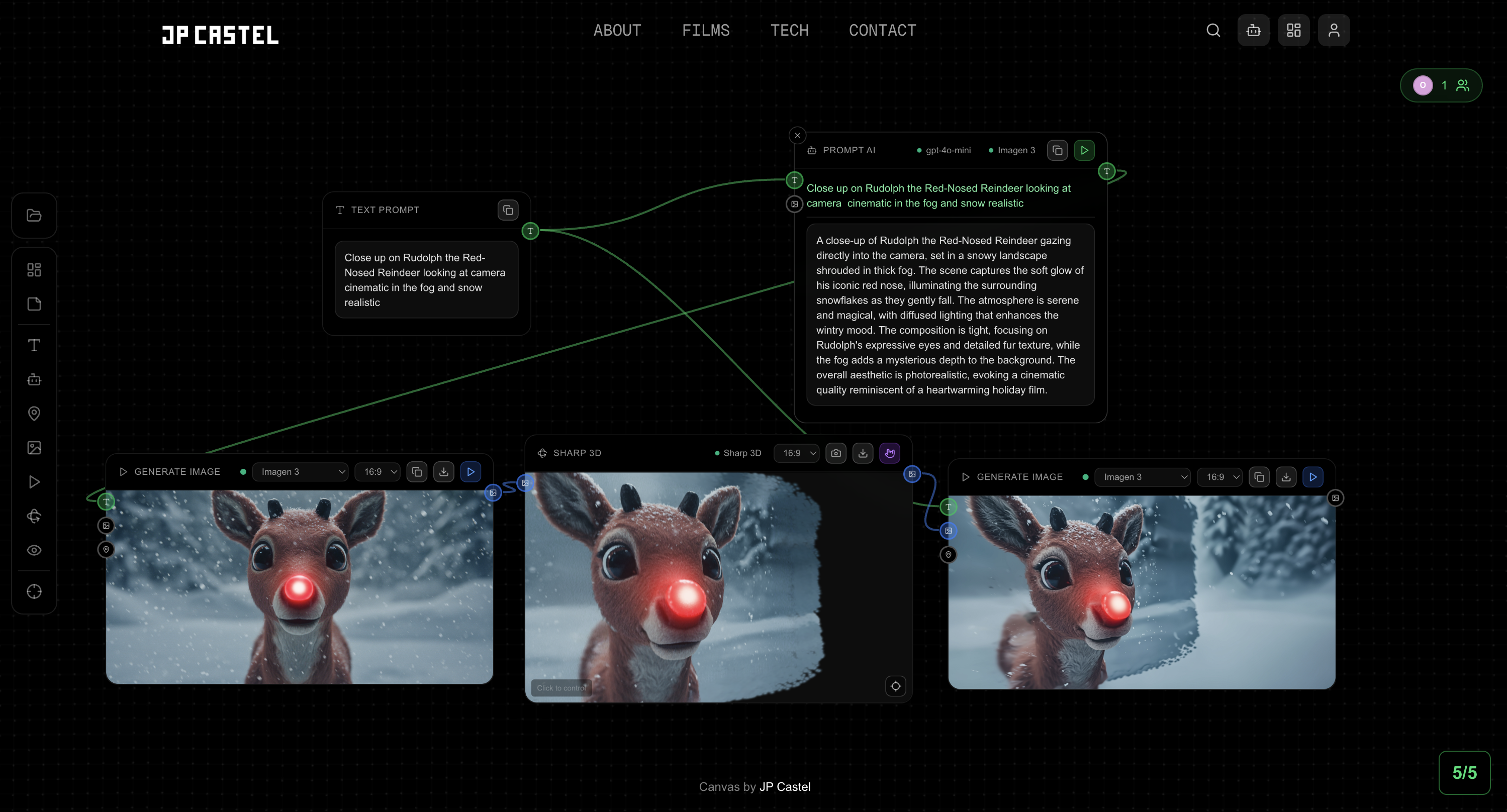Click the crosshair target icon in the sidebar
This screenshot has height=812, width=1507.
[33, 591]
